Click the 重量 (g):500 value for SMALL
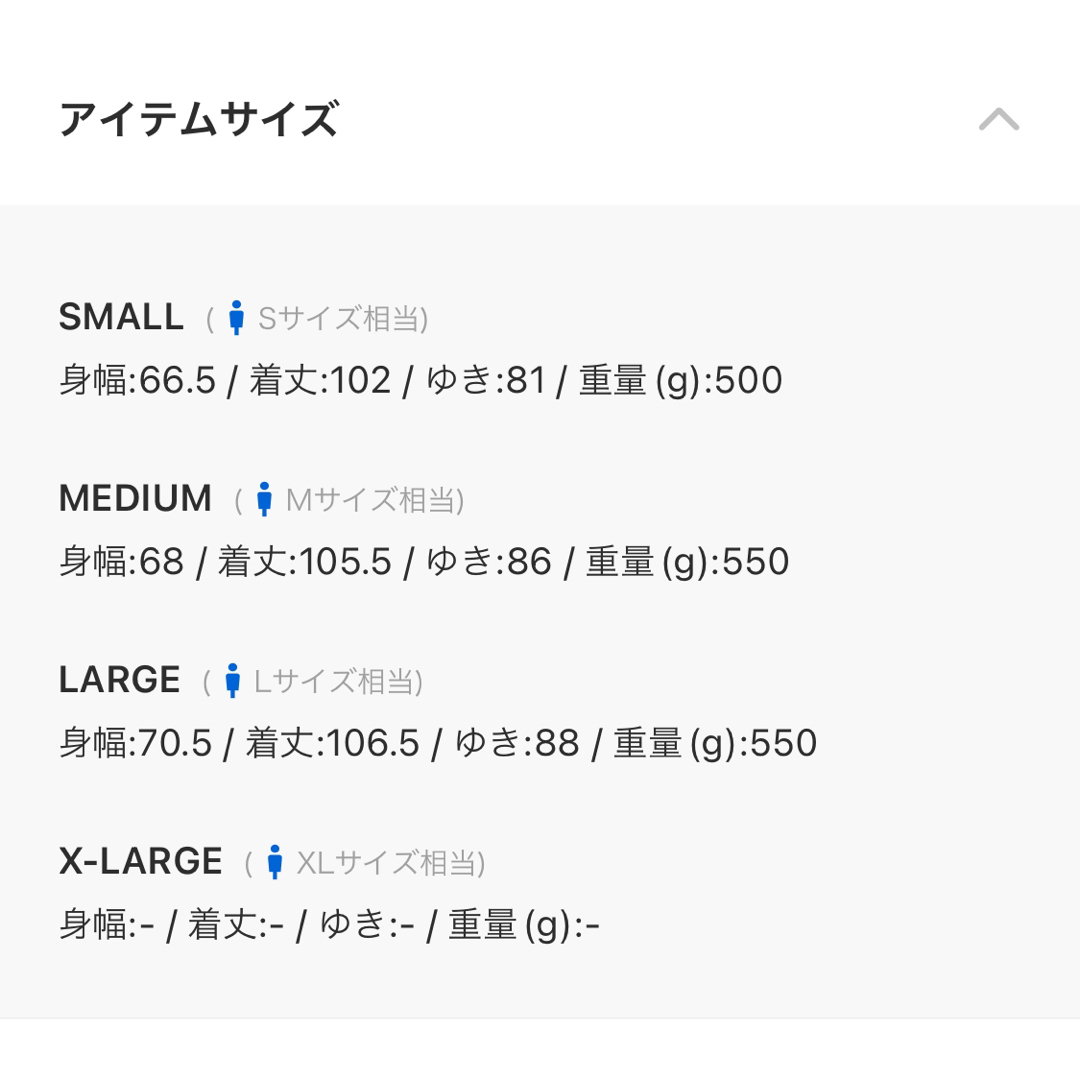 click(x=681, y=381)
